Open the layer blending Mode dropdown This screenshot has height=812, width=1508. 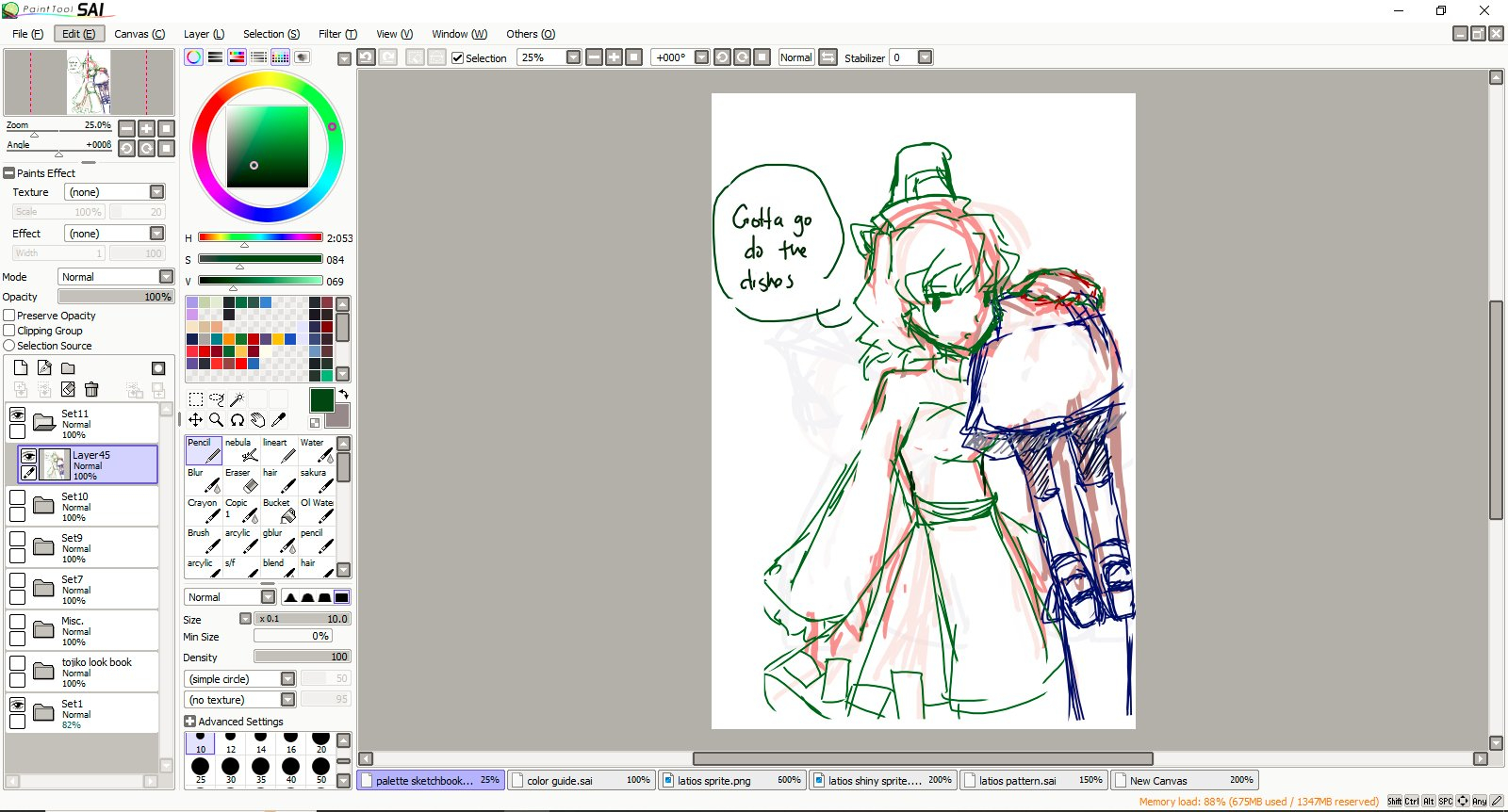pyautogui.click(x=166, y=277)
